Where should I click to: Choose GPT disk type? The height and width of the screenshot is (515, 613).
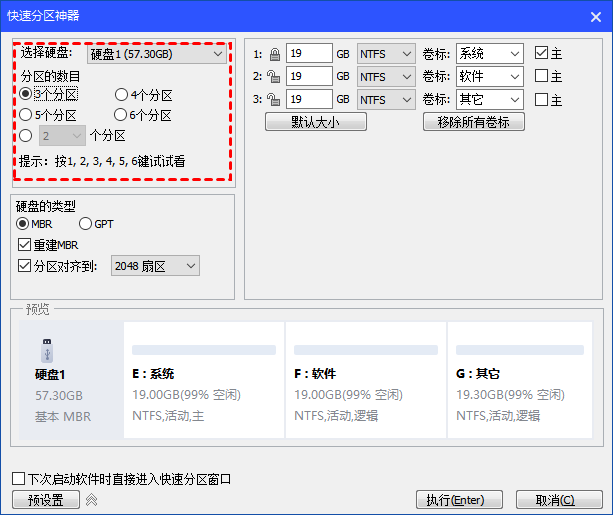click(85, 224)
